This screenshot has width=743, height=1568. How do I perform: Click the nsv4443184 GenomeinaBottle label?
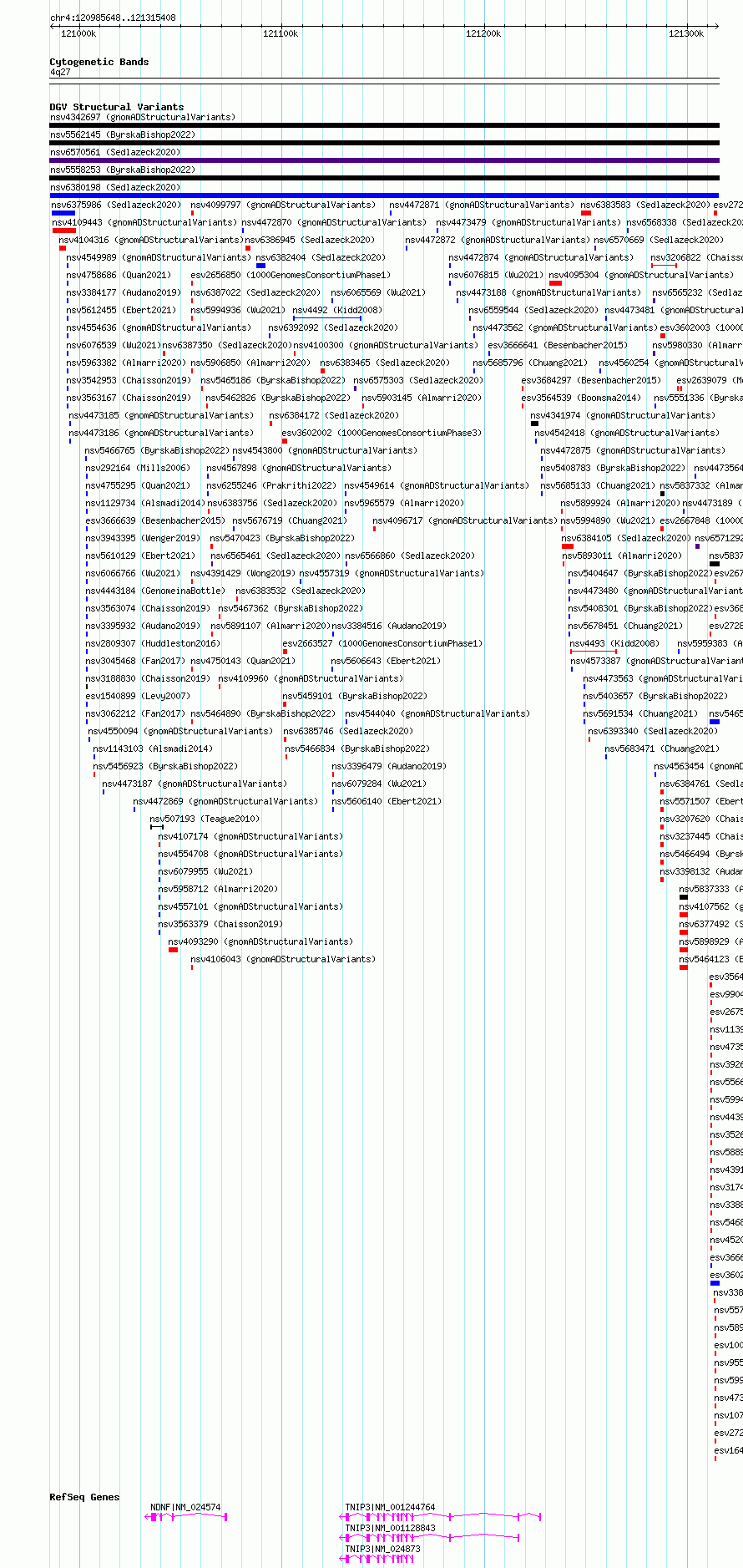tap(155, 591)
